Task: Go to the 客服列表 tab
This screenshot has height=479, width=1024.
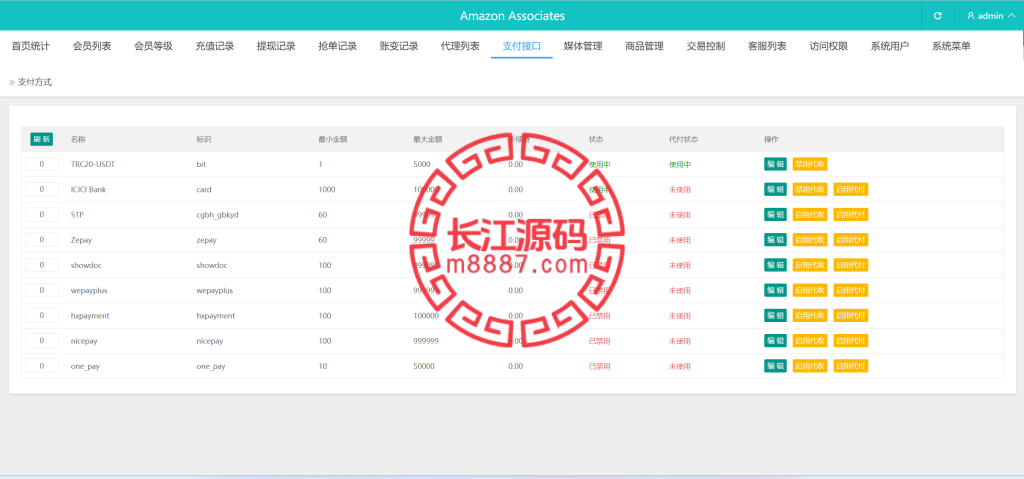Action: (767, 46)
